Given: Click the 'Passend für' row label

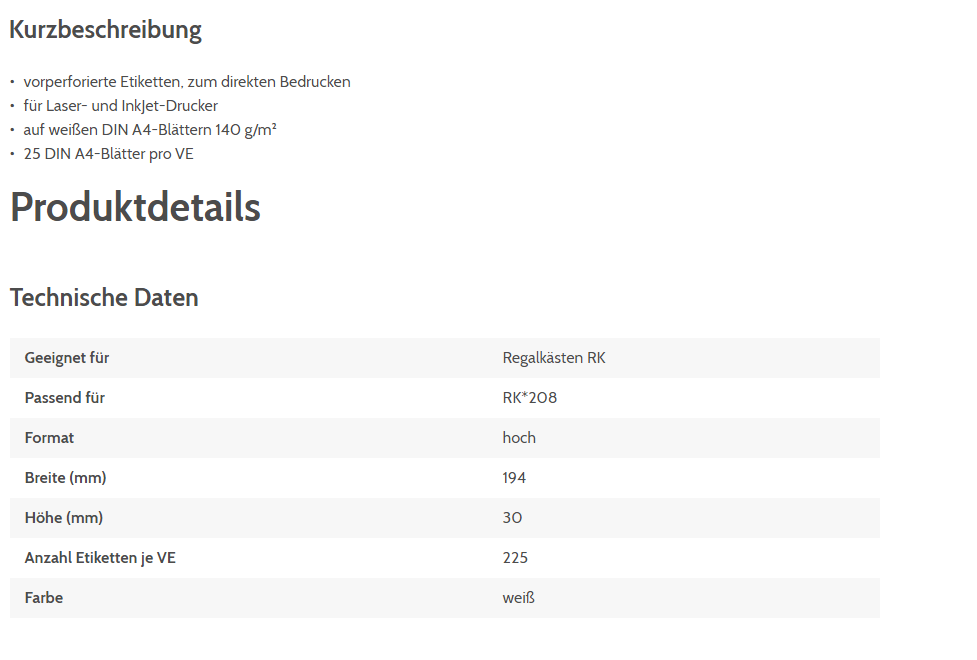Looking at the screenshot, I should pyautogui.click(x=65, y=398).
